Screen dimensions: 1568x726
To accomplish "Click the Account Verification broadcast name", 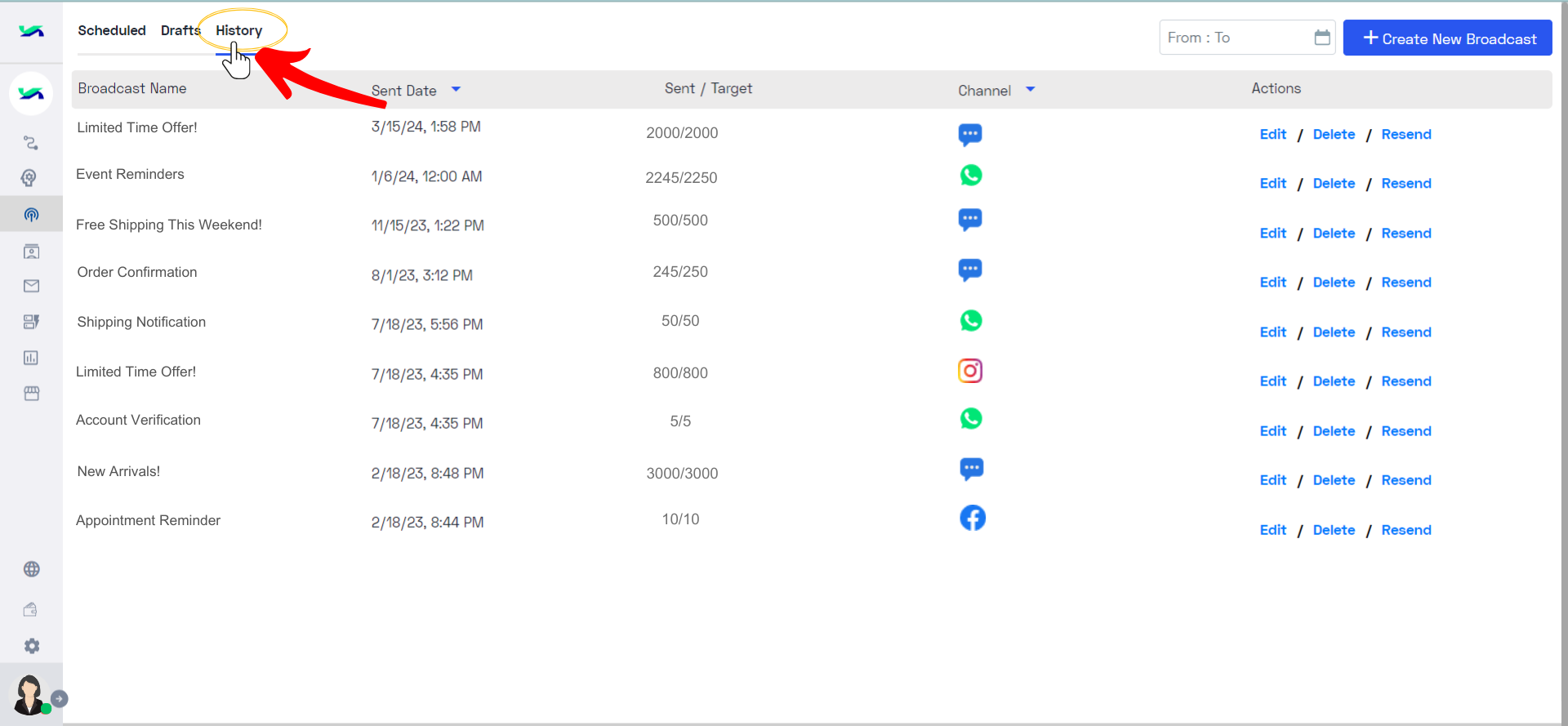I will click(138, 420).
